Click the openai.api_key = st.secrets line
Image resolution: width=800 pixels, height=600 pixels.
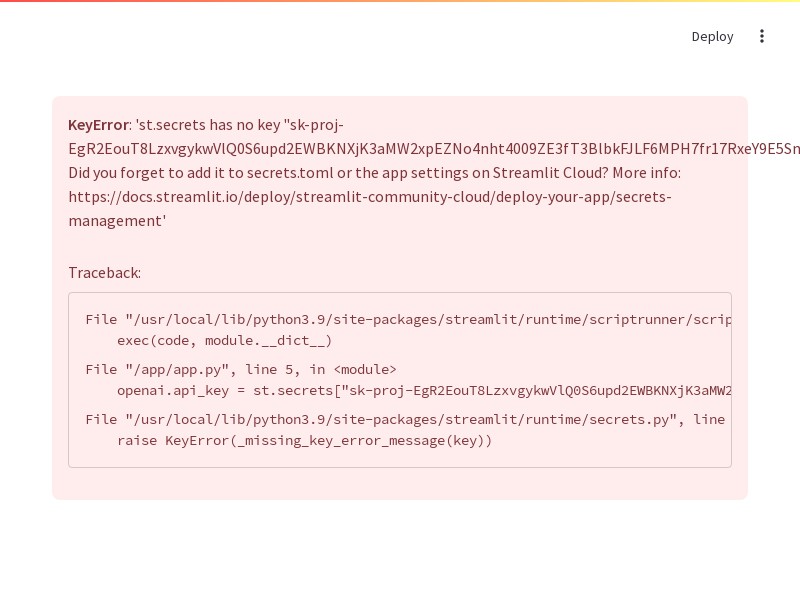coord(424,391)
